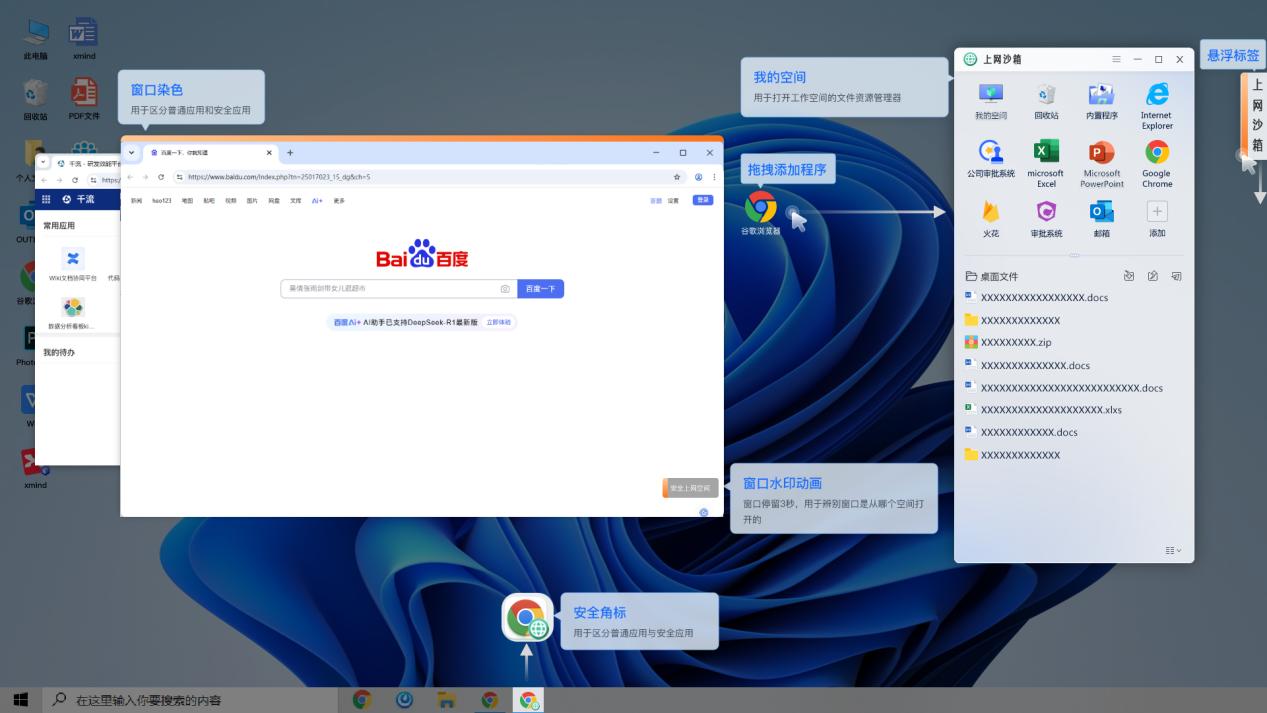This screenshot has height=713, width=1267.
Task: Open the 火花 app icon
Action: pyautogui.click(x=991, y=212)
